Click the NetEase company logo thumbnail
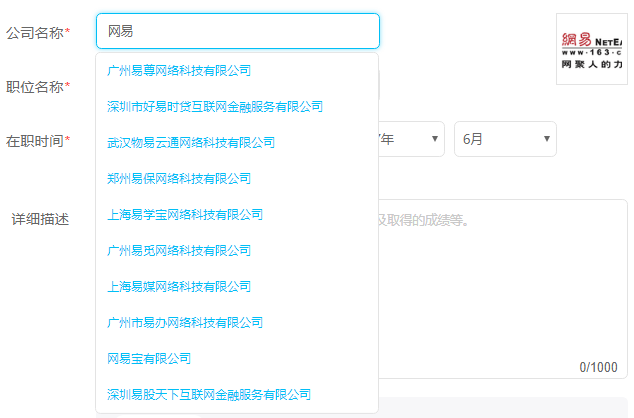Viewport: 634px width, 418px height. (x=592, y=49)
